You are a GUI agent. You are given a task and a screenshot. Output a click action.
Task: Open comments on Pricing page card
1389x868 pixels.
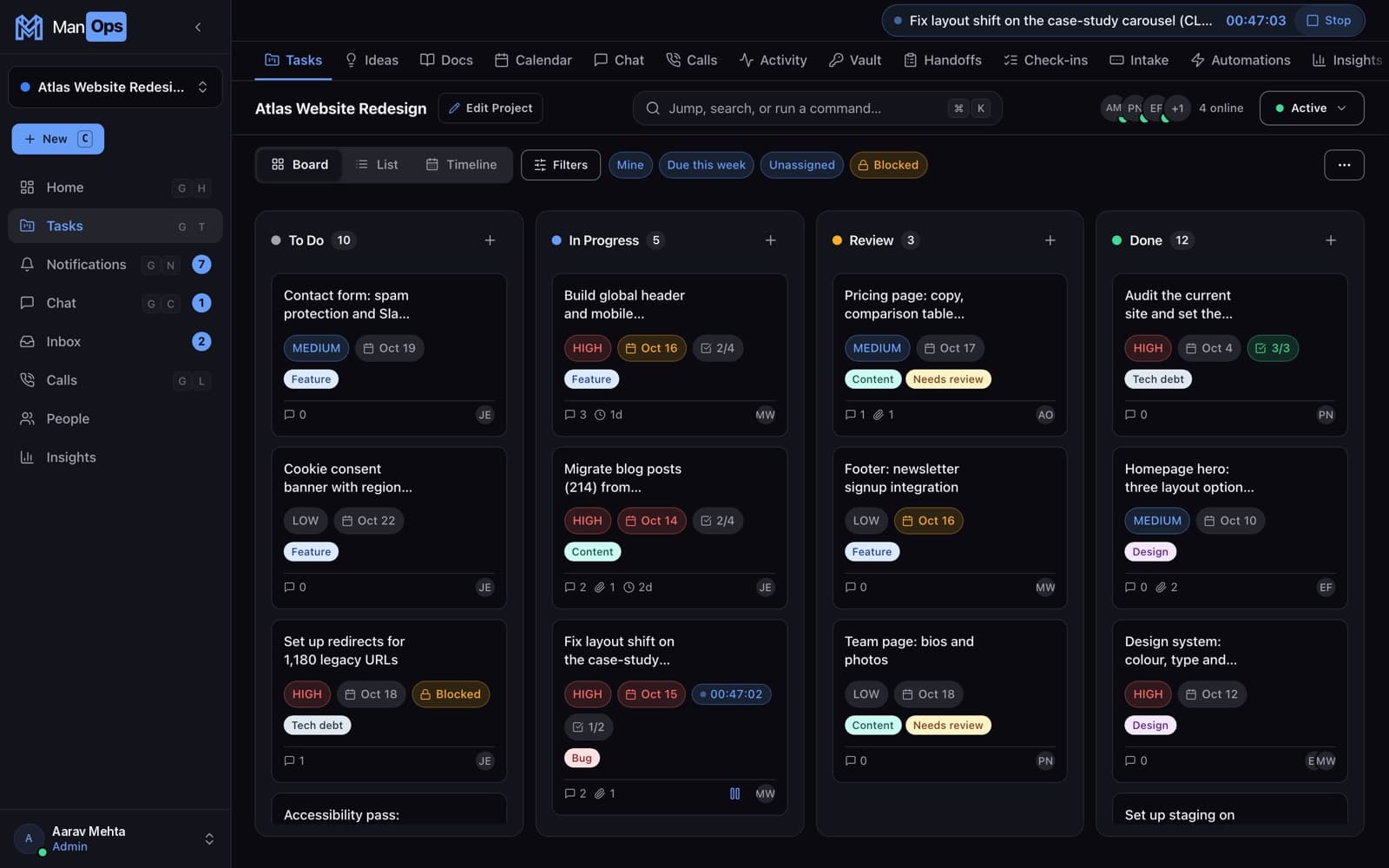tap(855, 415)
